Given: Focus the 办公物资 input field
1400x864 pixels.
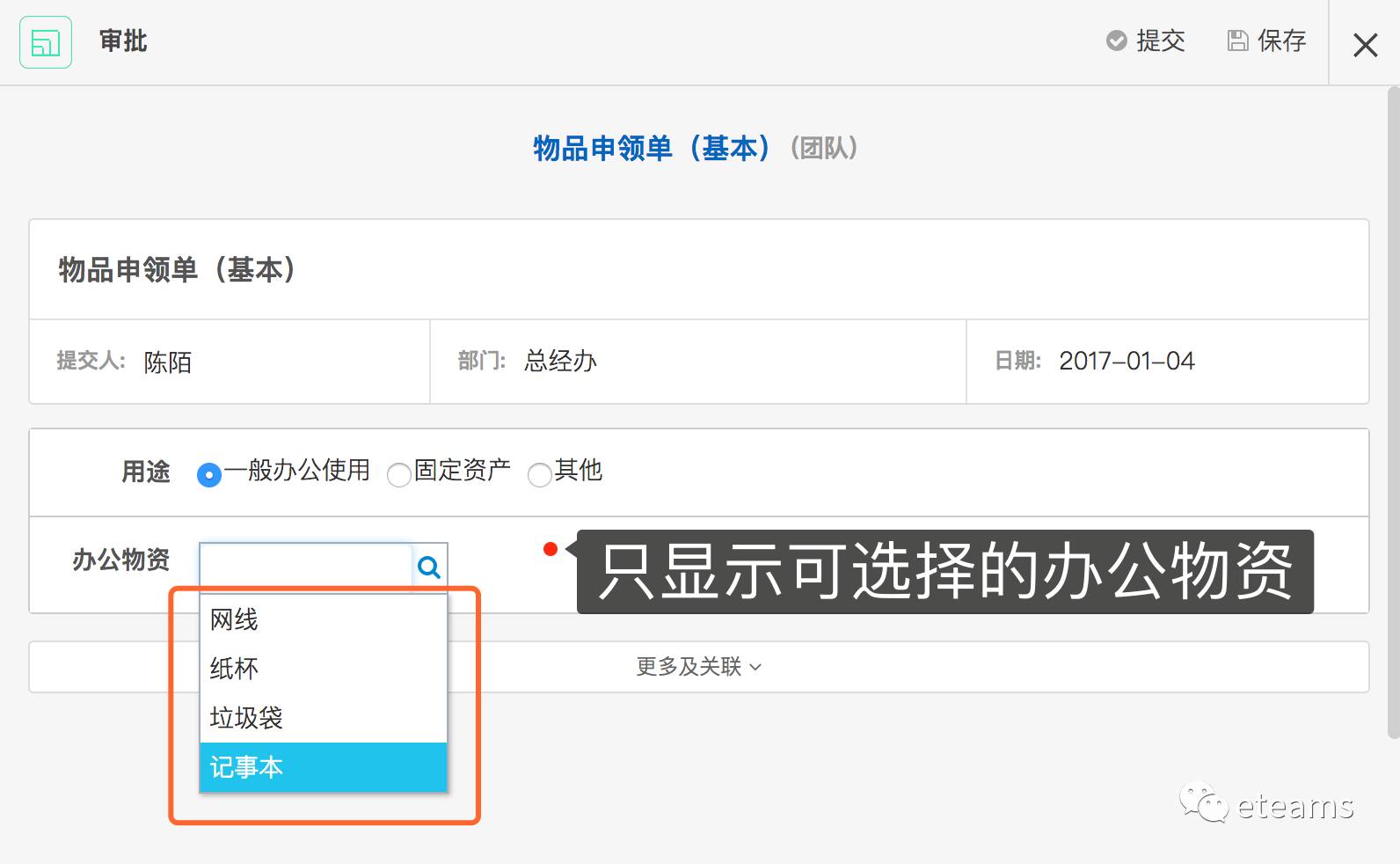Looking at the screenshot, I should [306, 567].
